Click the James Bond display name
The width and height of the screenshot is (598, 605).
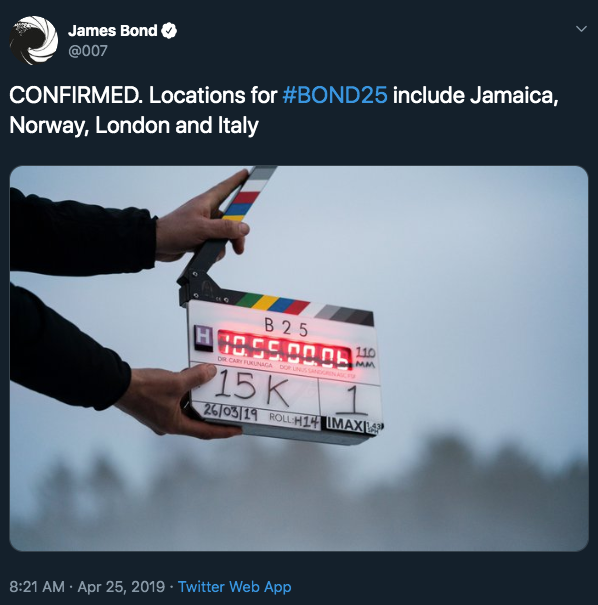(113, 31)
